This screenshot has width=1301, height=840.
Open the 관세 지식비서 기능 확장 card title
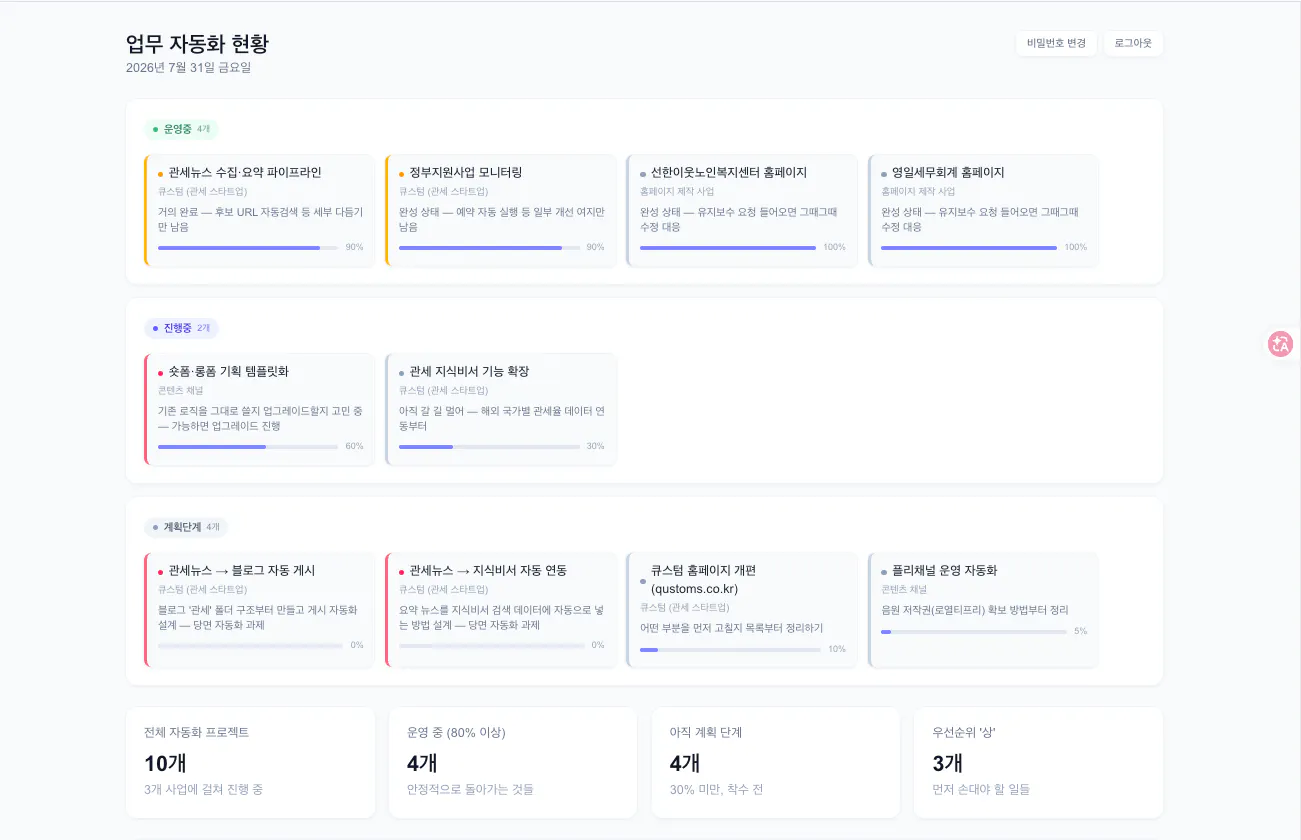coord(470,371)
